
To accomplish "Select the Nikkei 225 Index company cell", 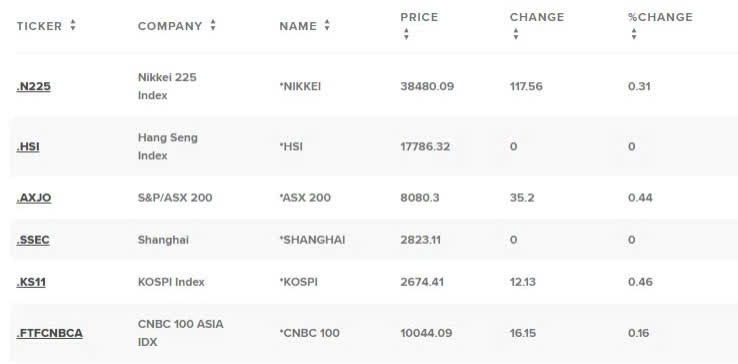I will (167, 86).
